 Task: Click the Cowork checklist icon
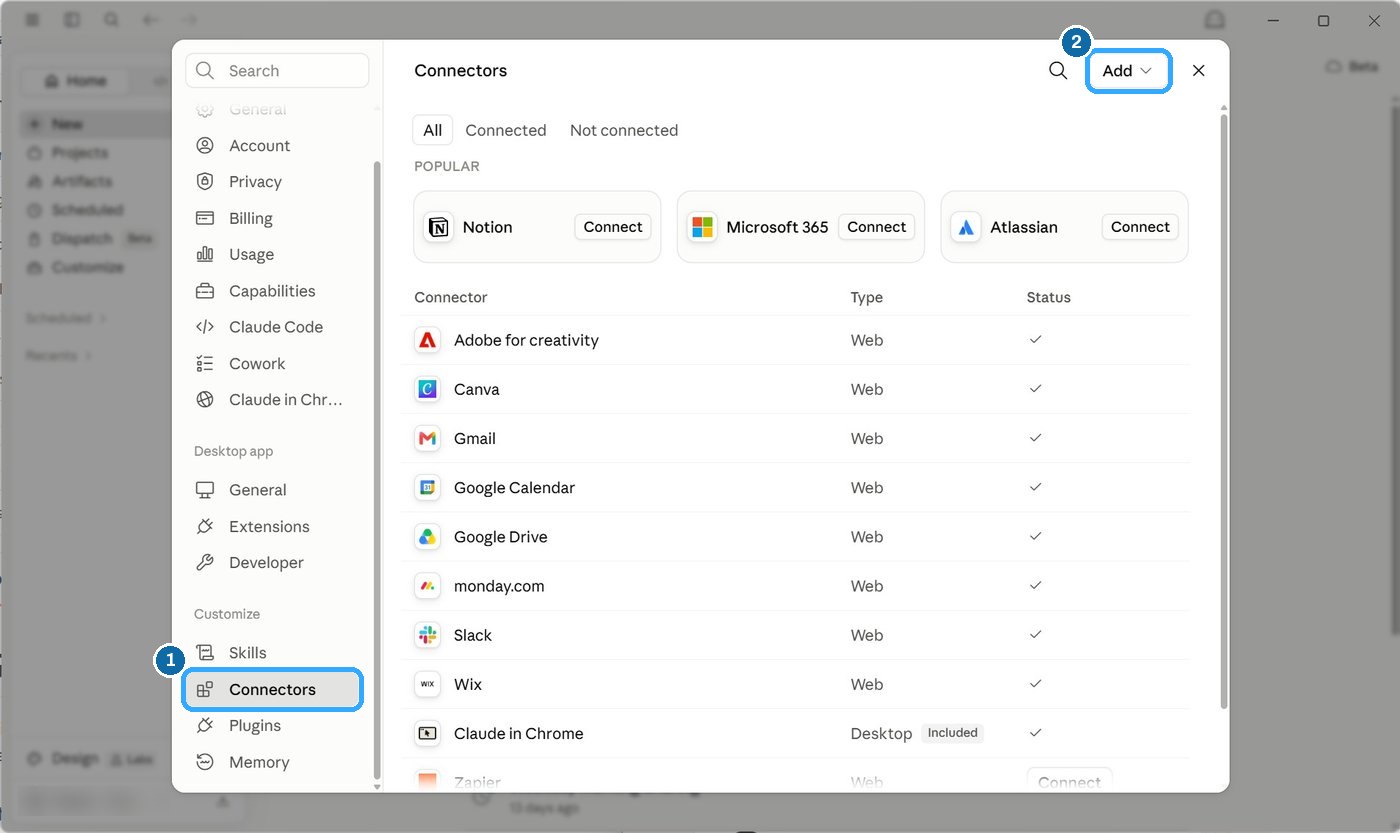pos(205,363)
